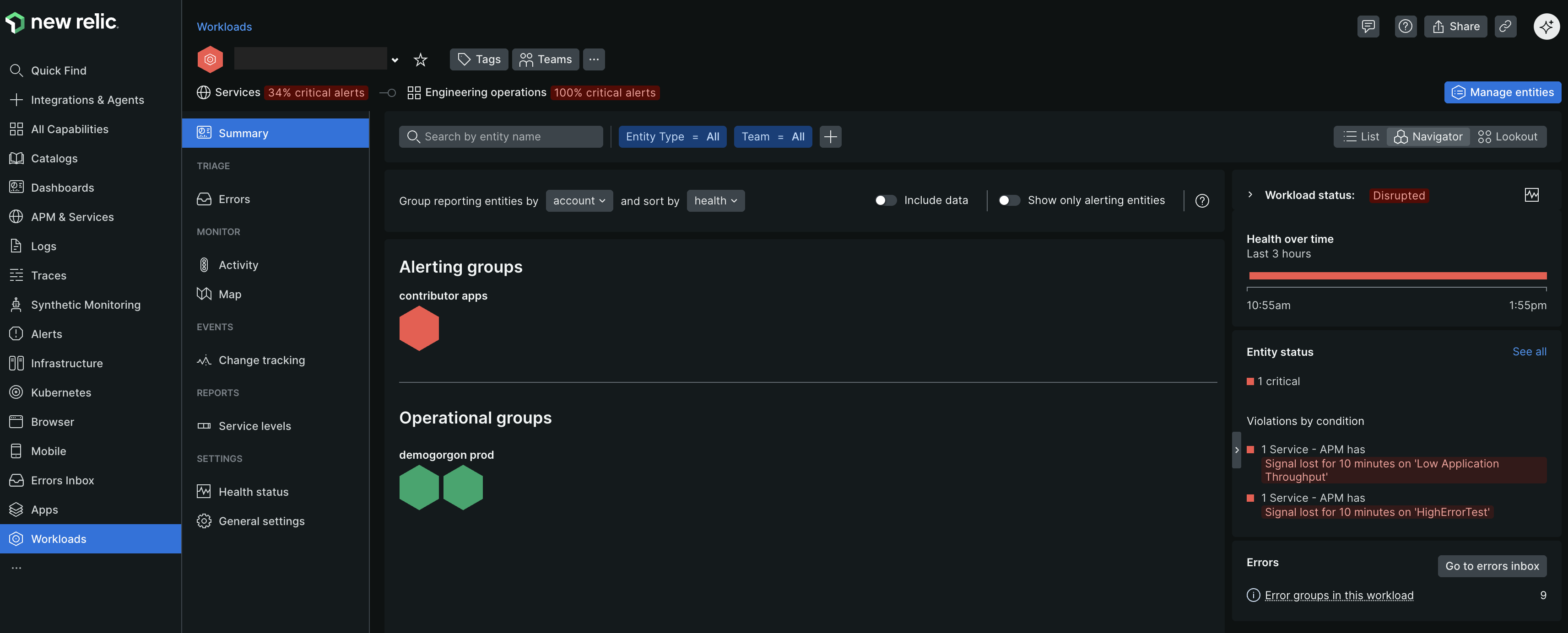This screenshot has height=633, width=1568.
Task: Open the health chart icon beside workload status
Action: click(x=1531, y=195)
